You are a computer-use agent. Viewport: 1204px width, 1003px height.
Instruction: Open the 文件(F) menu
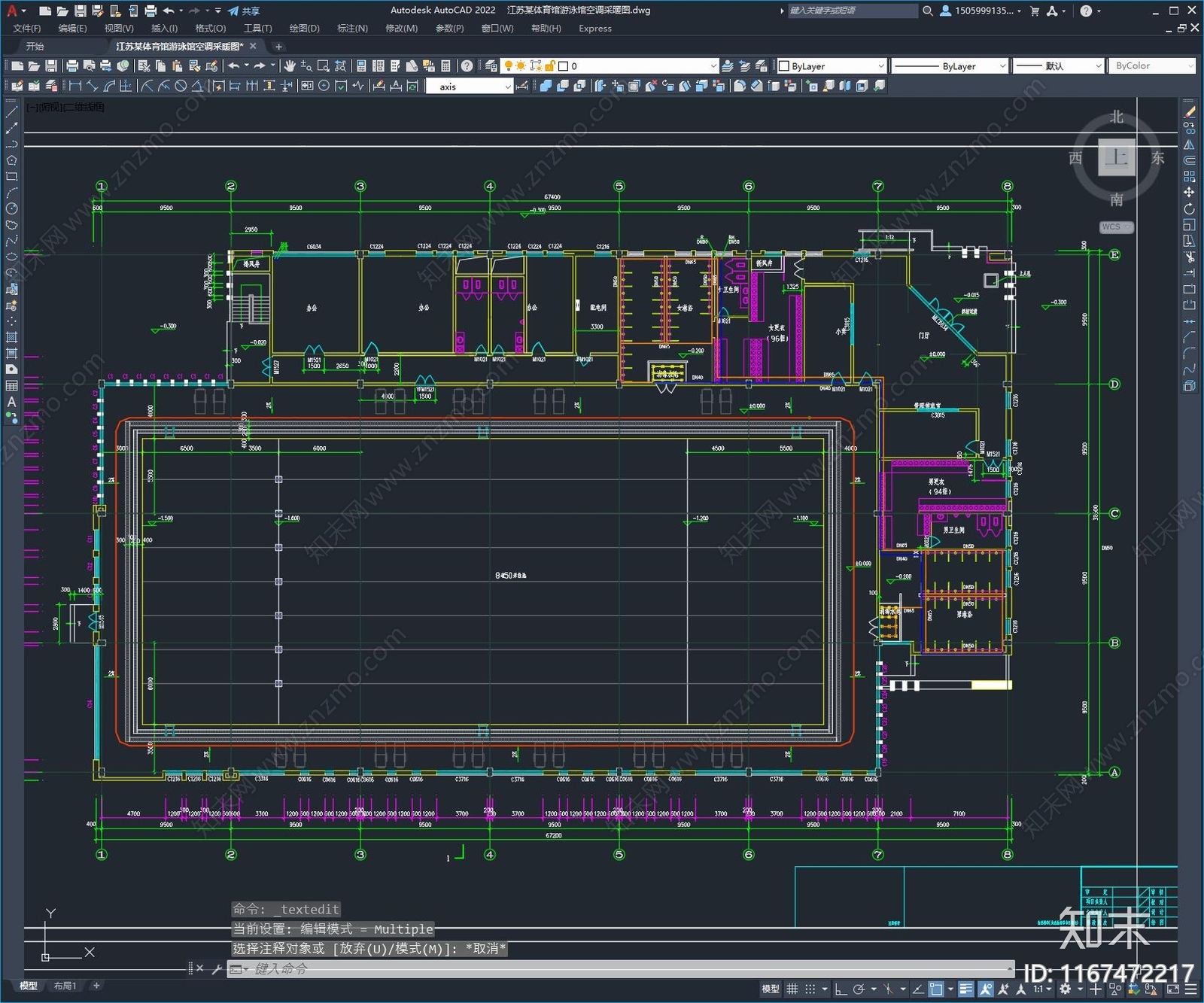(27, 29)
